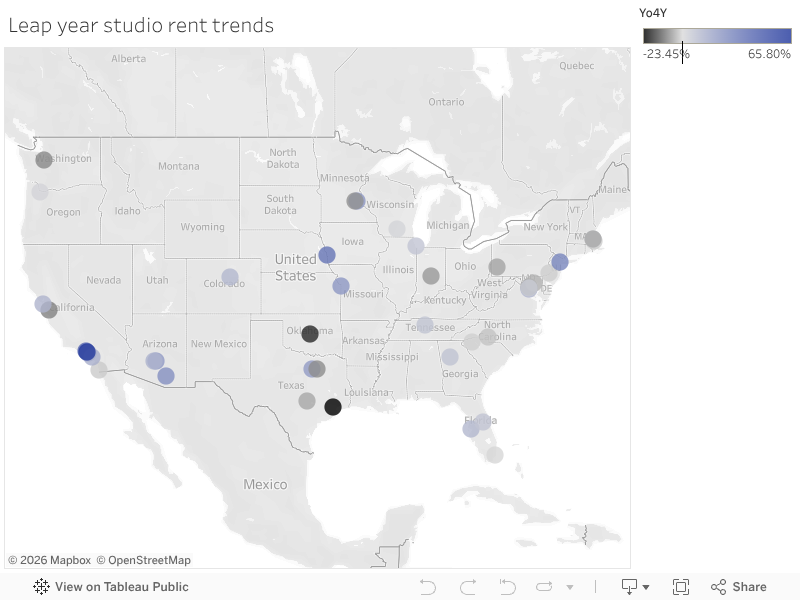Select the dark blue Southern California point
This screenshot has height=600, width=800.
point(86,351)
